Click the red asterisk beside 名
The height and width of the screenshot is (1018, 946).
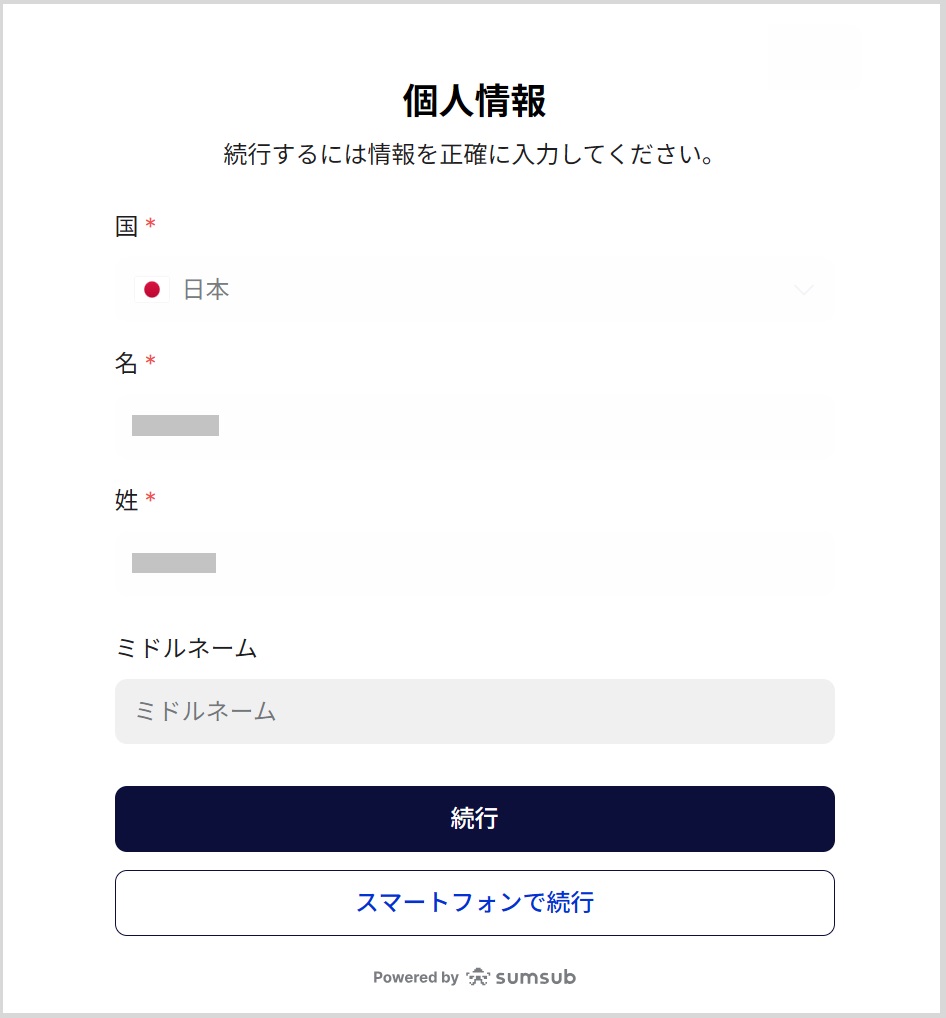[x=151, y=363]
